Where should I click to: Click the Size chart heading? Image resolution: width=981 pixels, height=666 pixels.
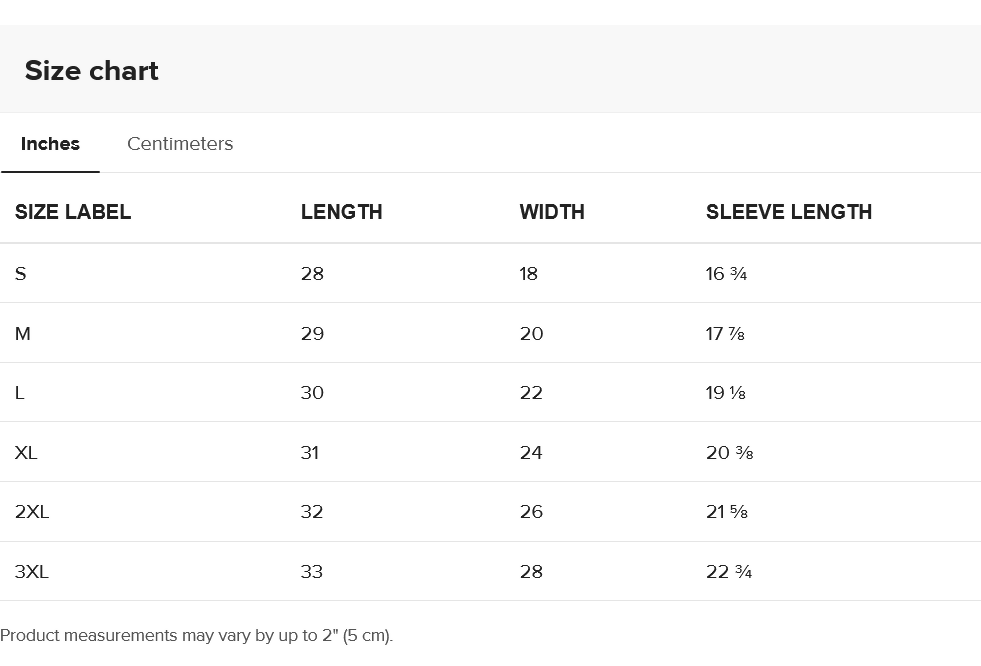tap(92, 71)
